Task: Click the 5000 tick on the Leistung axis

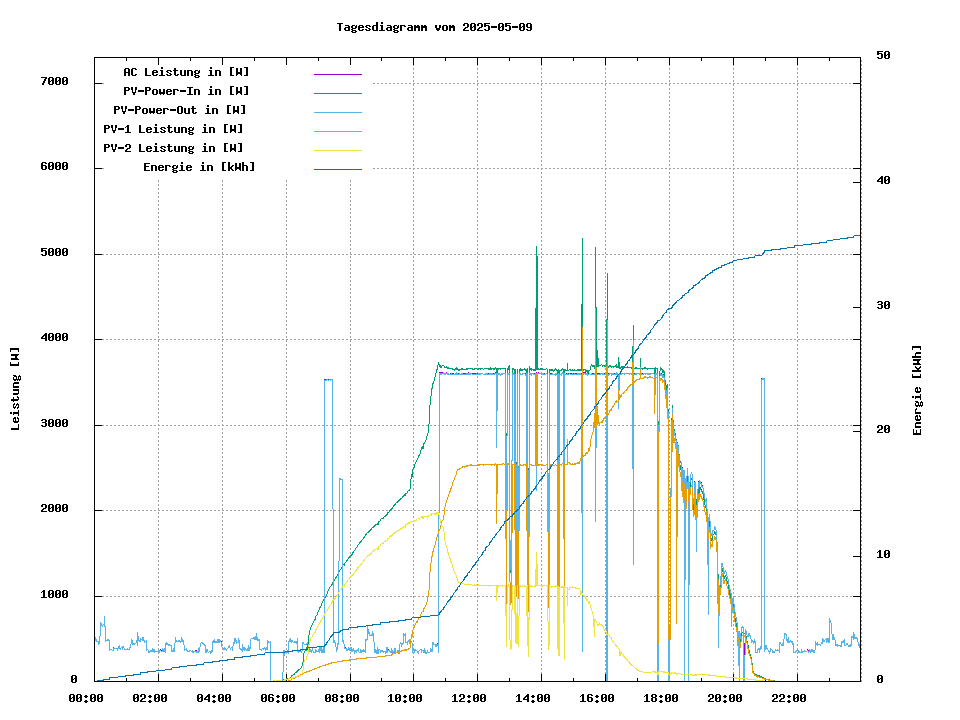Action: pyautogui.click(x=52, y=253)
